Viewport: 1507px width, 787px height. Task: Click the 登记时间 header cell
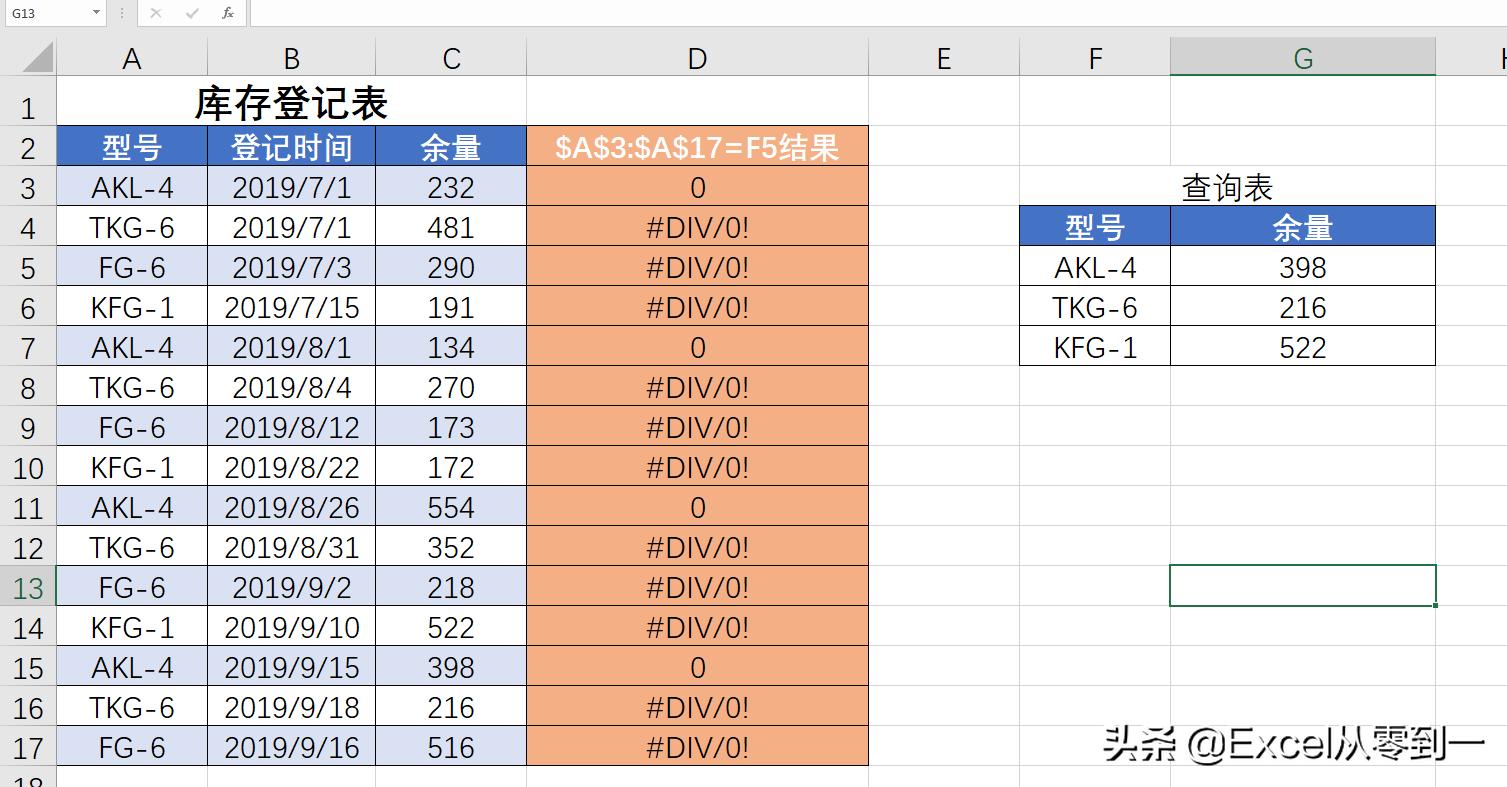tap(291, 148)
